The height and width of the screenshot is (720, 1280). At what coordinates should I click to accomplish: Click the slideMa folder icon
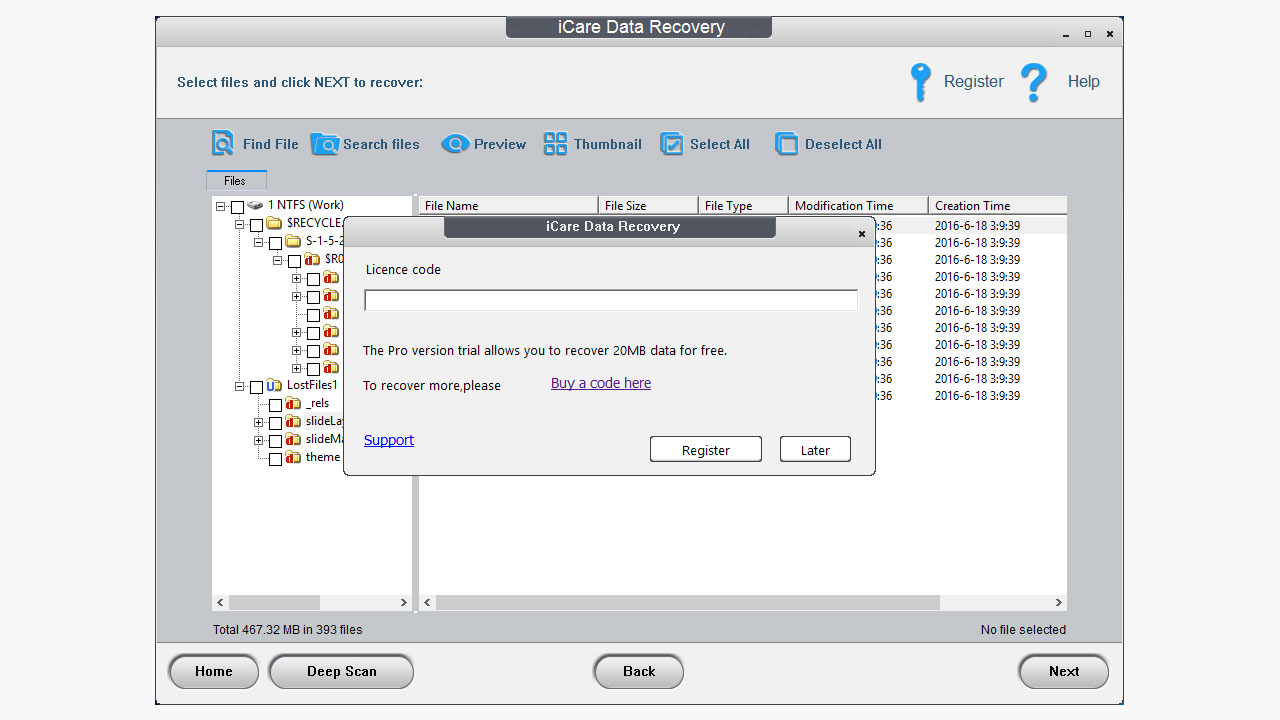tap(293, 439)
